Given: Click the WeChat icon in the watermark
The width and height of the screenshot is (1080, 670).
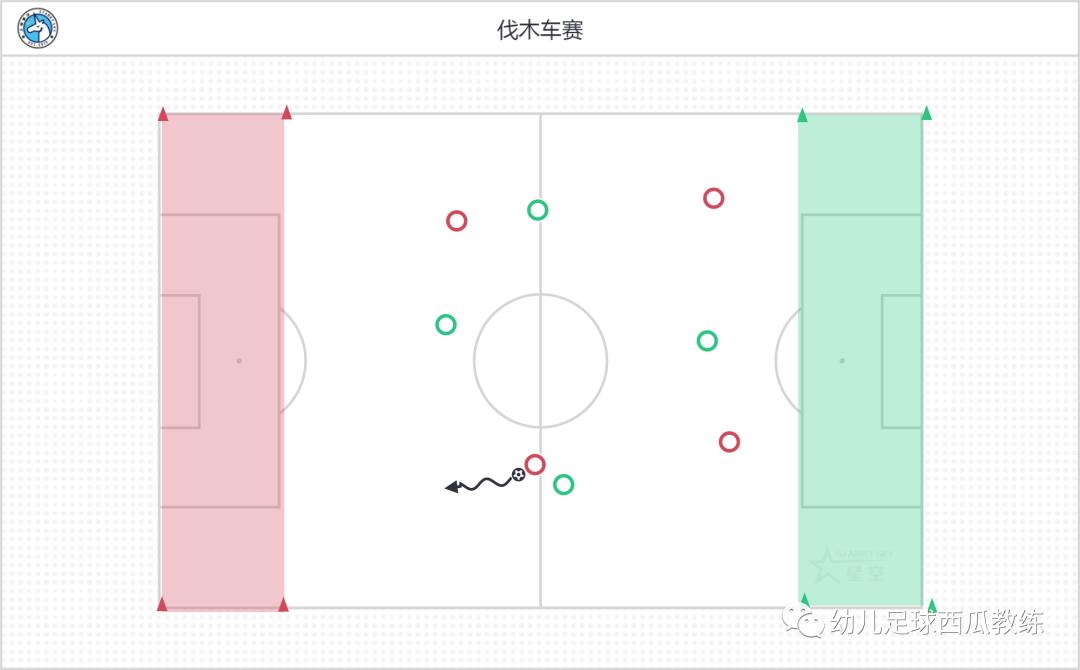Looking at the screenshot, I should point(805,622).
